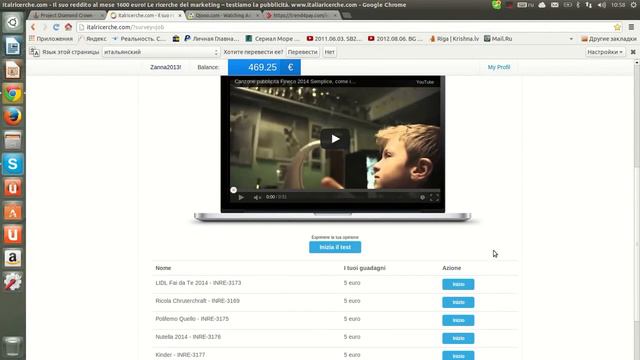Open System Settings wrench-gear dock icon

coord(13,282)
